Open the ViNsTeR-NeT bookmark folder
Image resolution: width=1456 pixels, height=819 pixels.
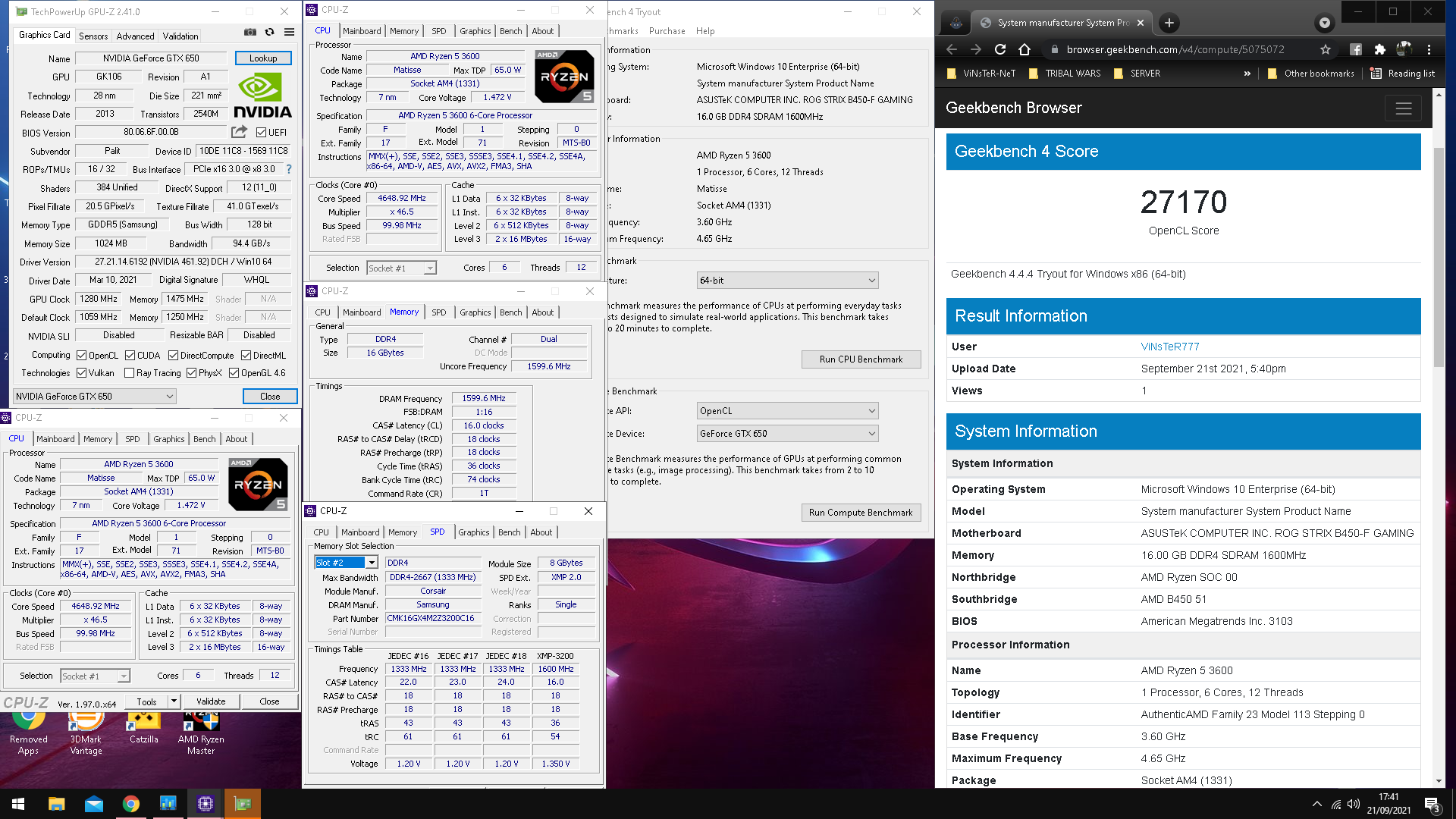pyautogui.click(x=981, y=74)
